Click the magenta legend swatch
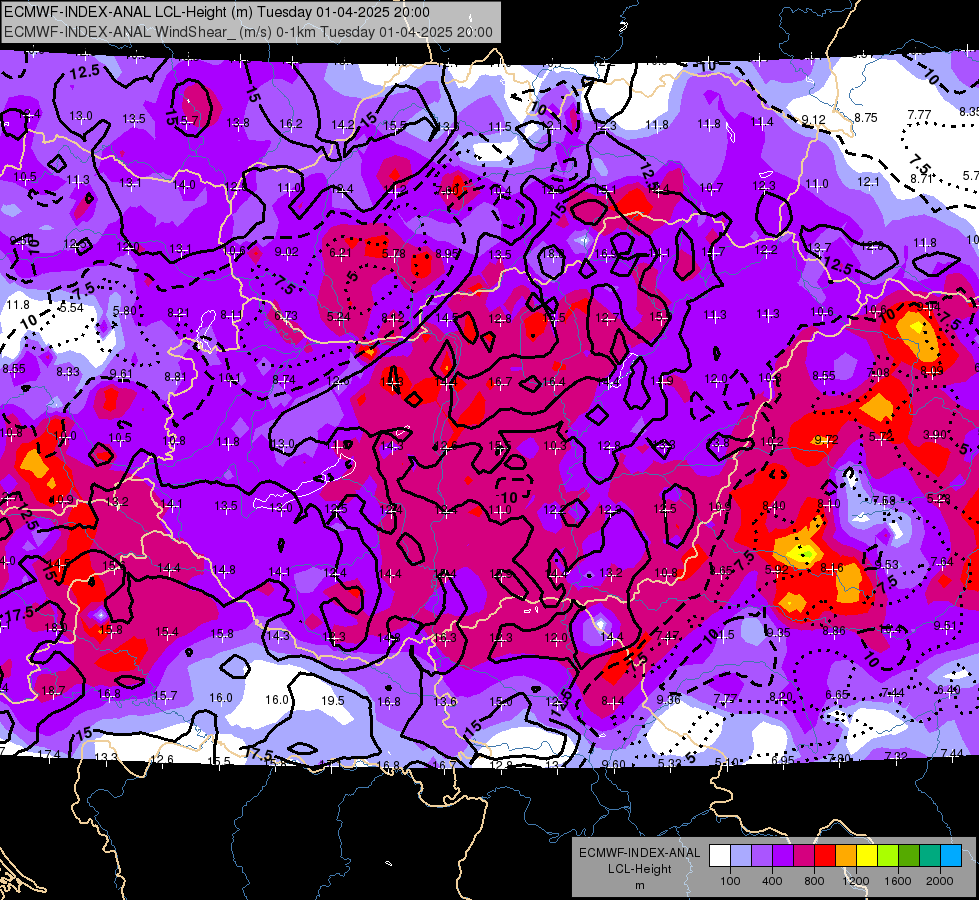The height and width of the screenshot is (900, 979). [x=804, y=856]
